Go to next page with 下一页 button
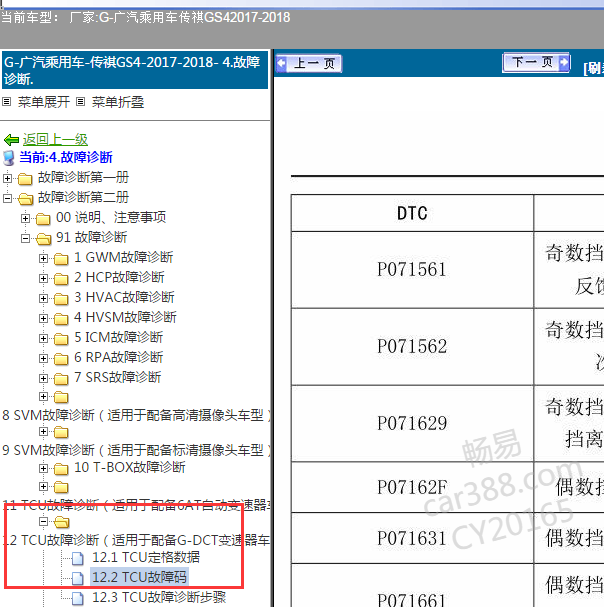The height and width of the screenshot is (607, 604). click(x=536, y=62)
